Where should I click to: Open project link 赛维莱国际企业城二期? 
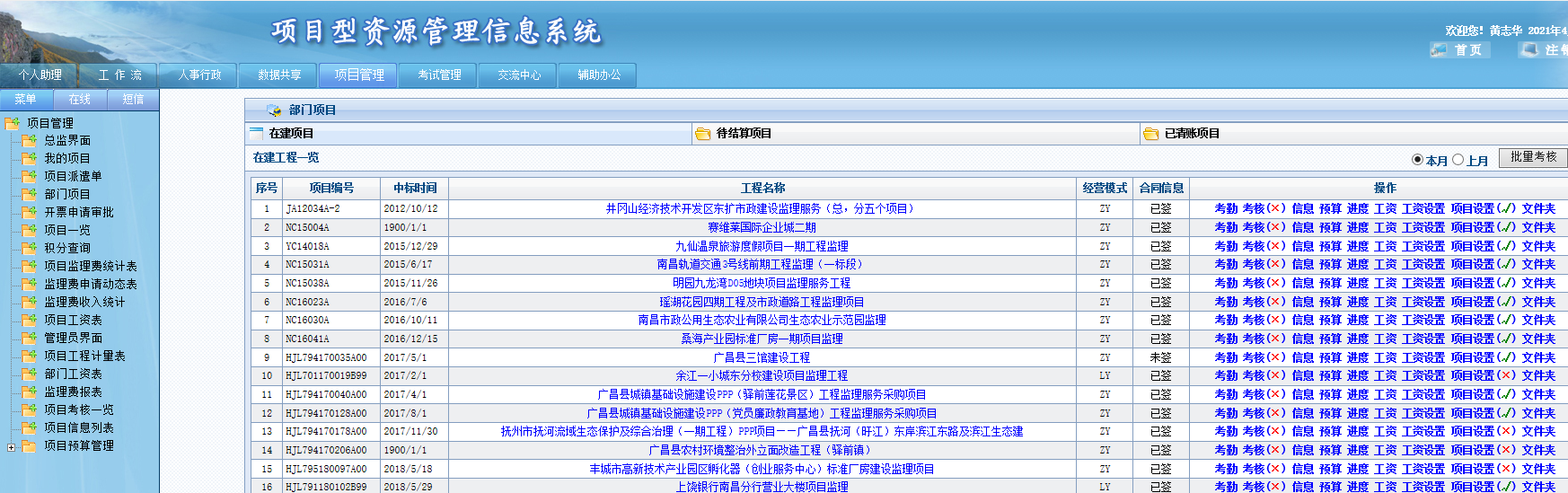click(x=762, y=227)
